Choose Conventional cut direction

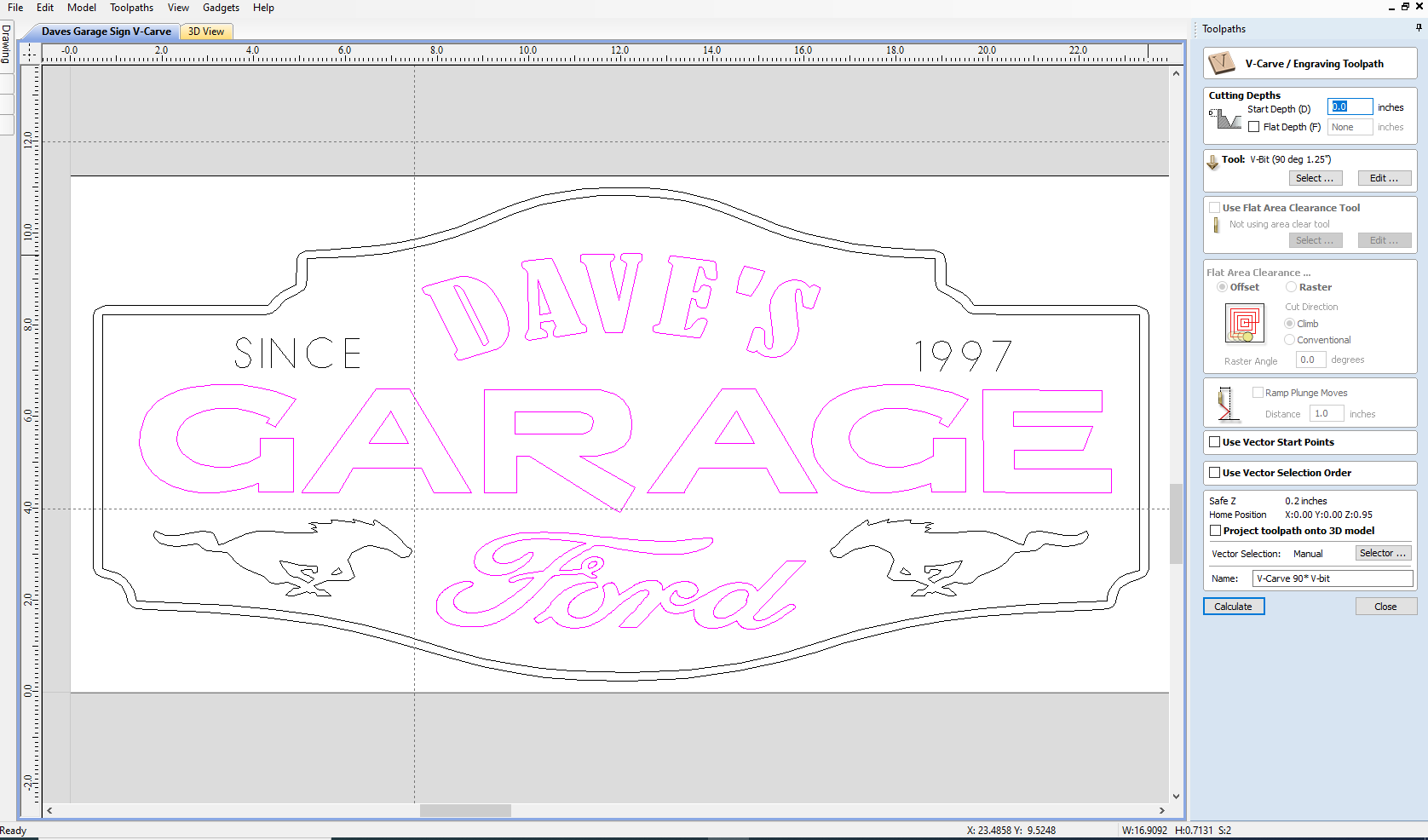tap(1289, 340)
